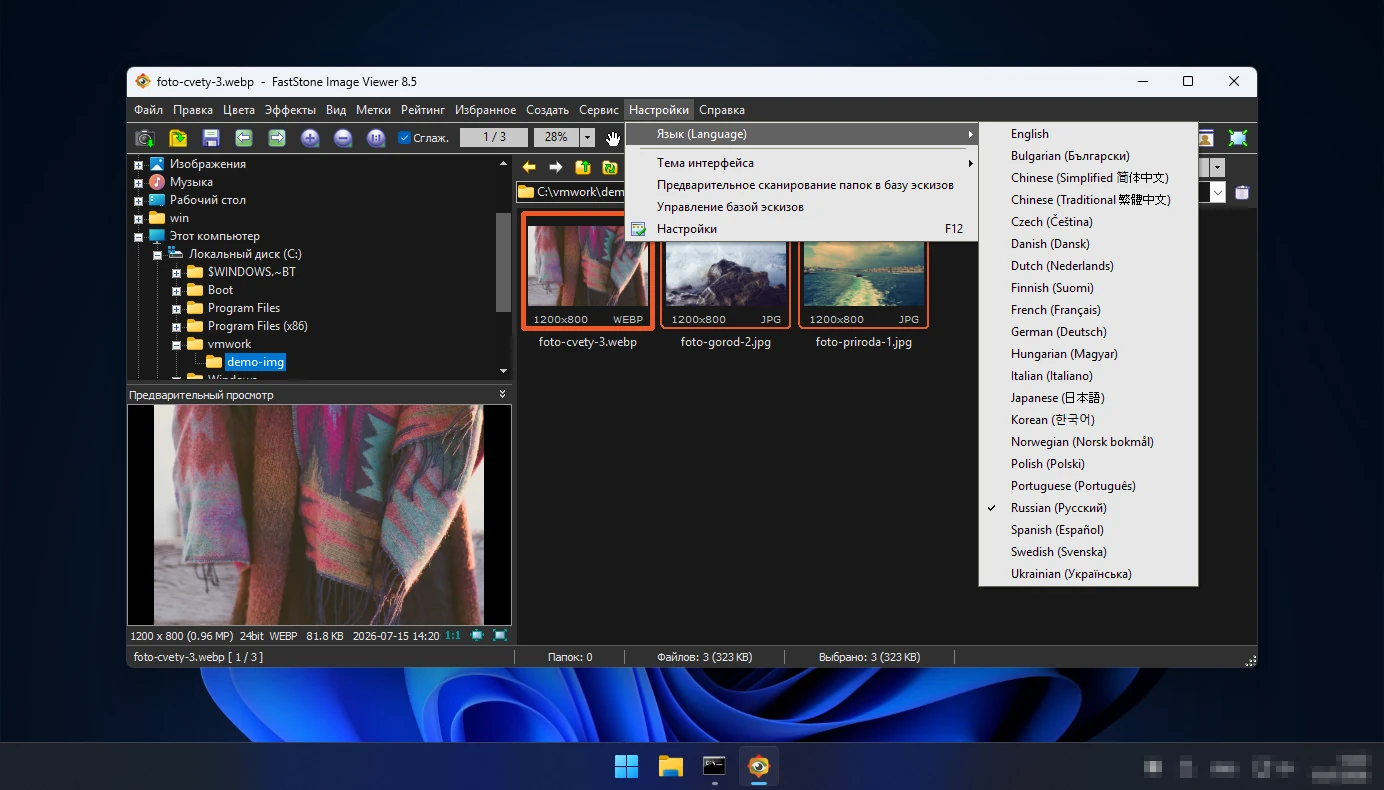The width and height of the screenshot is (1384, 790).
Task: Click the white forward arrow in browser toolbar
Action: click(x=556, y=167)
